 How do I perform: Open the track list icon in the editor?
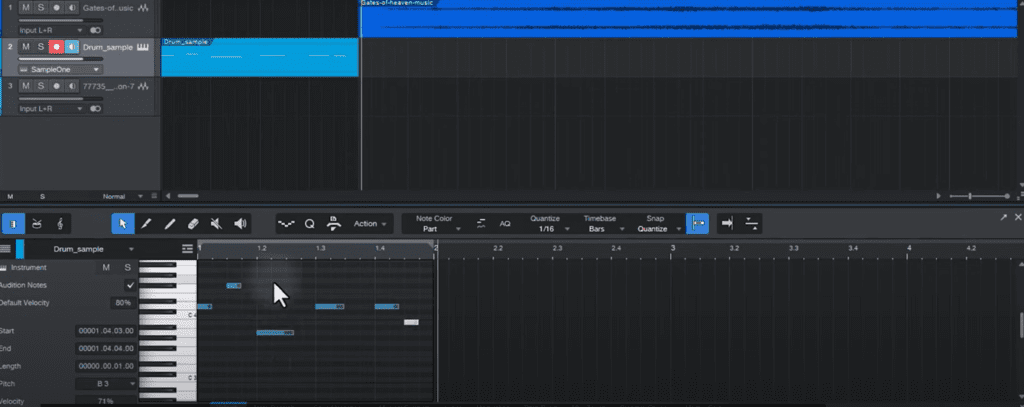(x=5, y=249)
